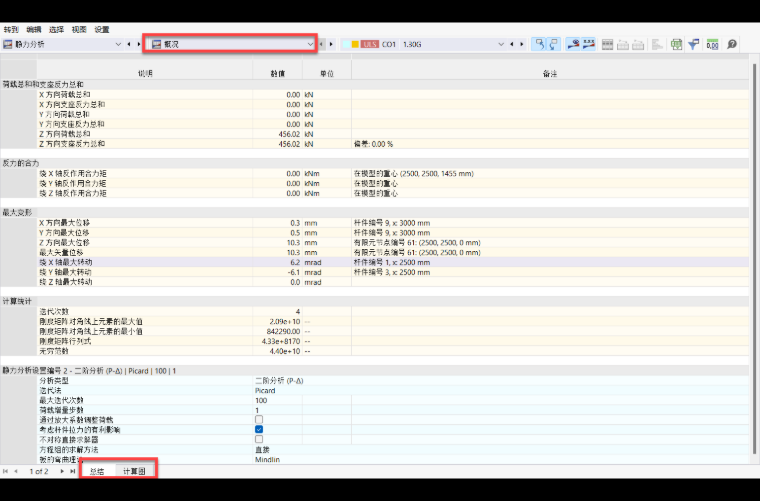Screen dimensions: 760x501
Task: Go to the previous page in page navigator
Action: point(16,471)
